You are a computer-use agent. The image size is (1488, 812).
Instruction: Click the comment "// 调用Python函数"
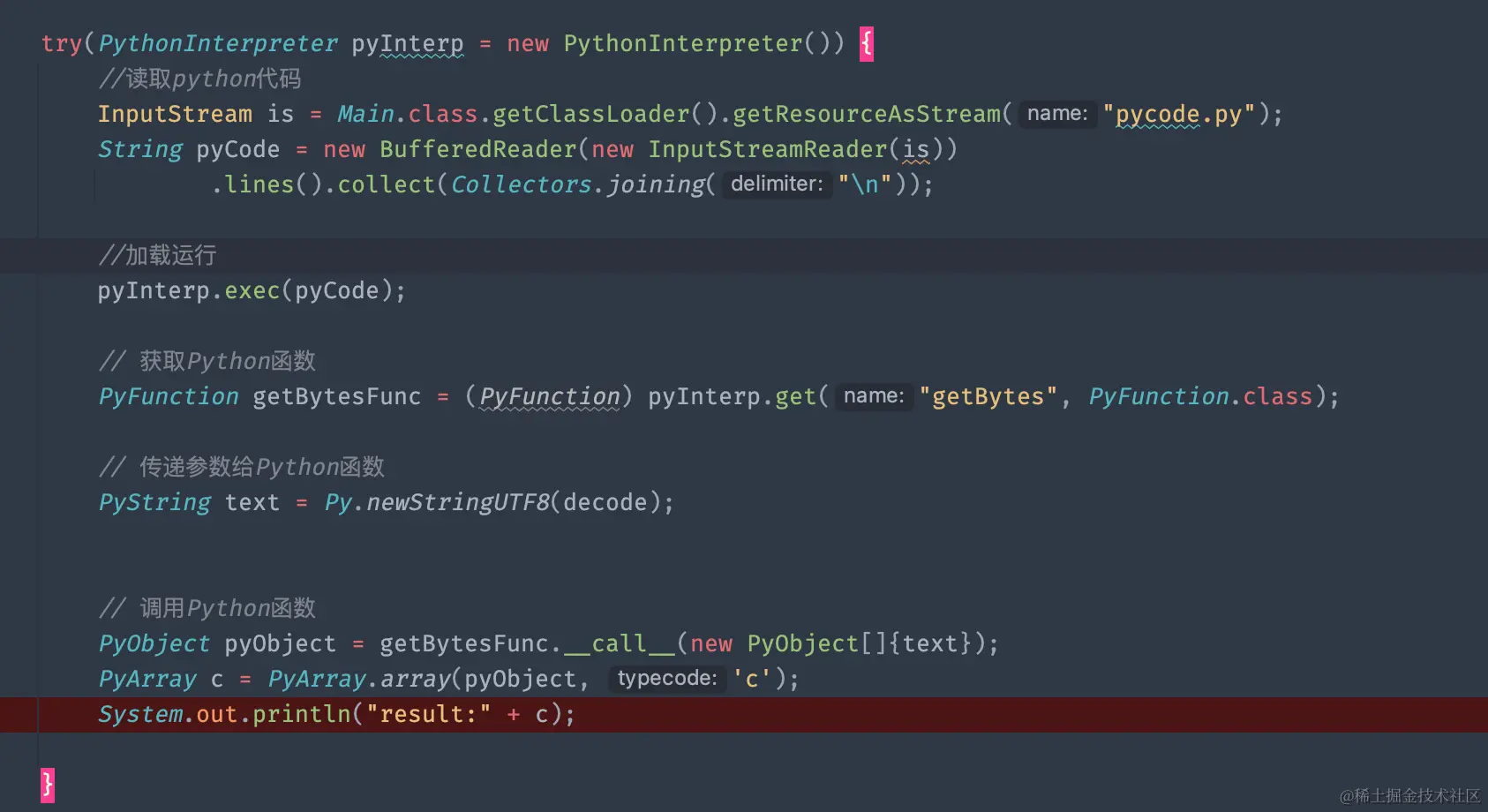pyautogui.click(x=207, y=608)
